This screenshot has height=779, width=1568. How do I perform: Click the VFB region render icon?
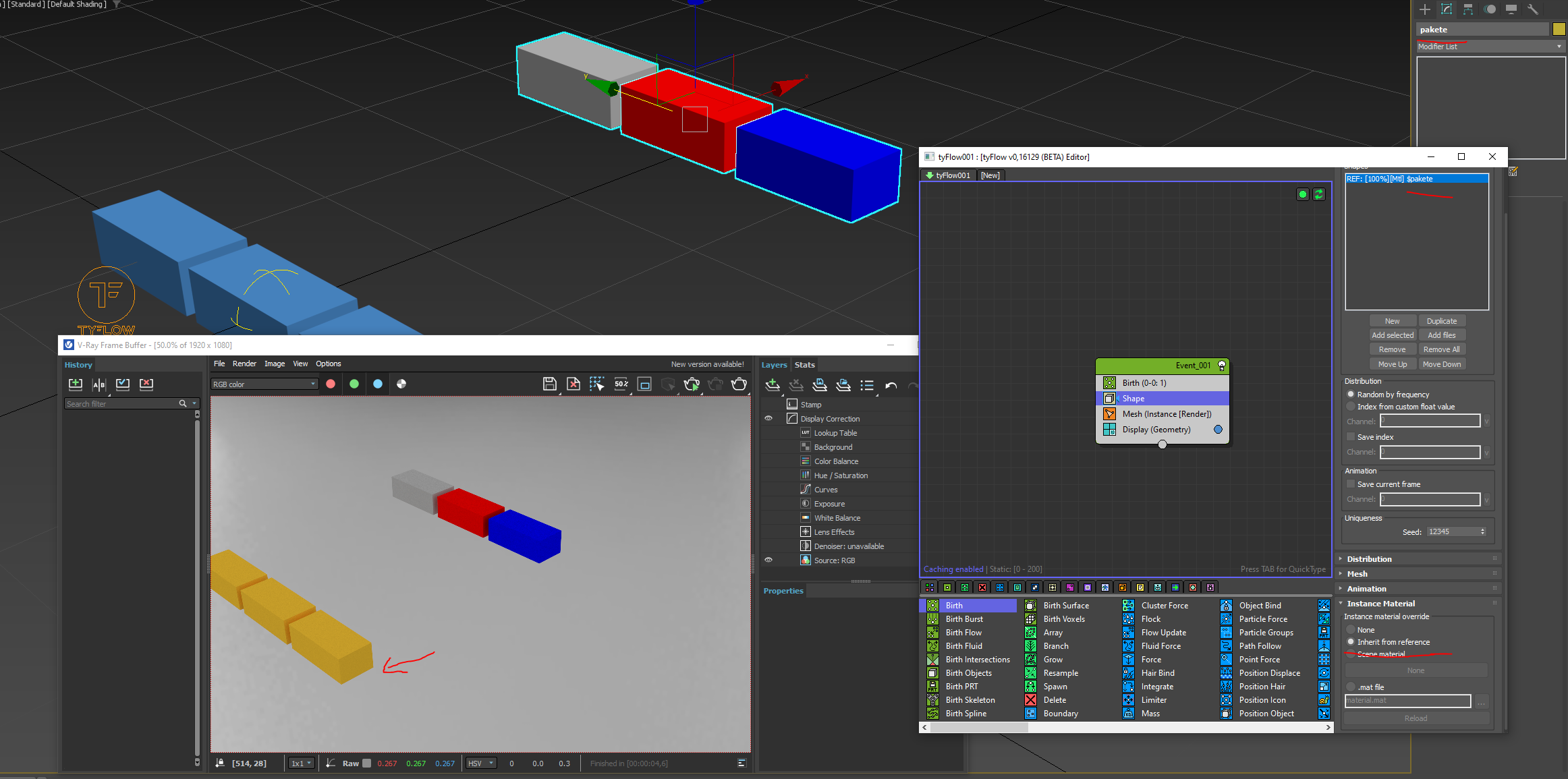tap(596, 384)
